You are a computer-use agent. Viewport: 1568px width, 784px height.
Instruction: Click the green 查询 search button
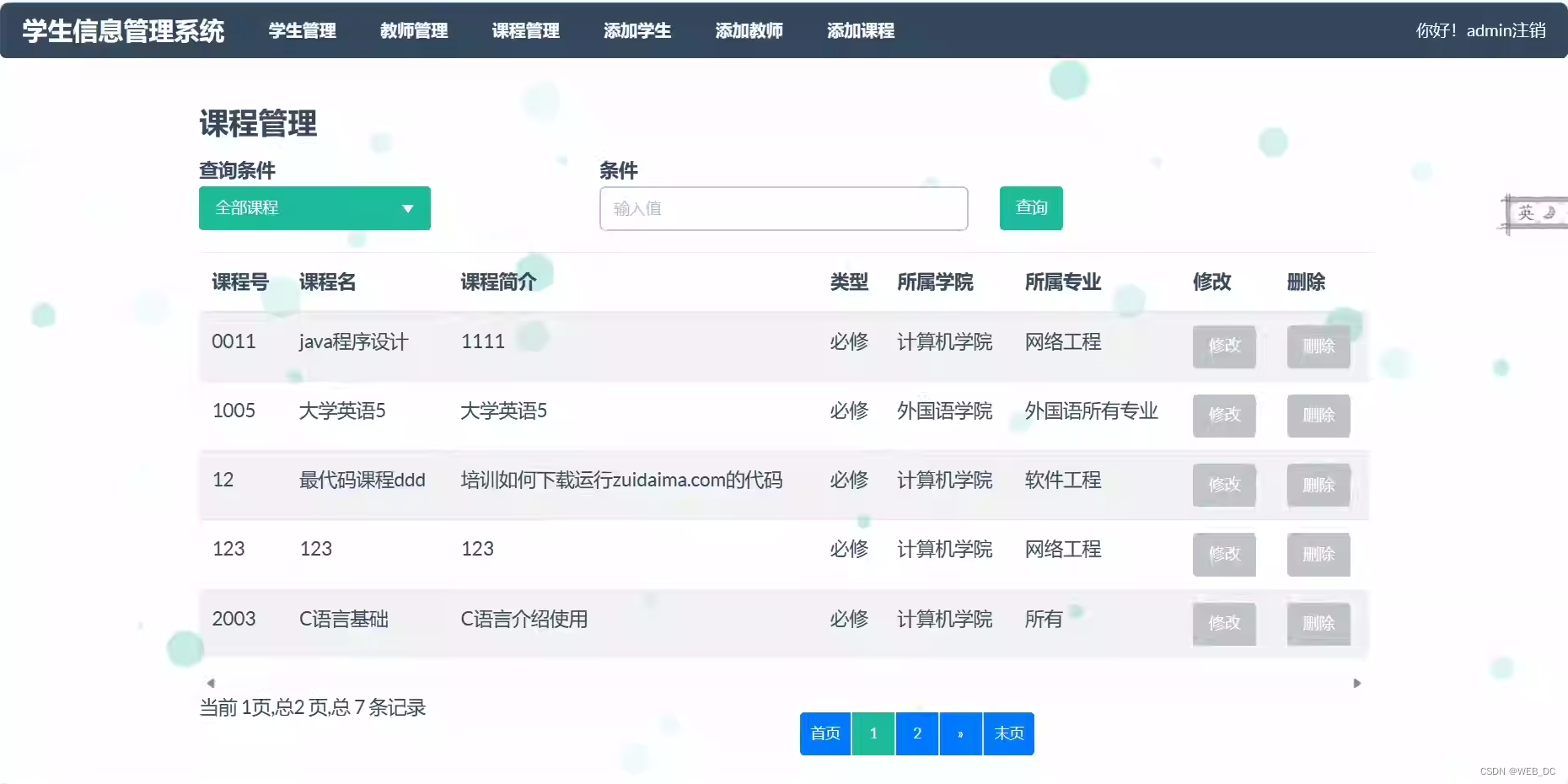[1031, 208]
